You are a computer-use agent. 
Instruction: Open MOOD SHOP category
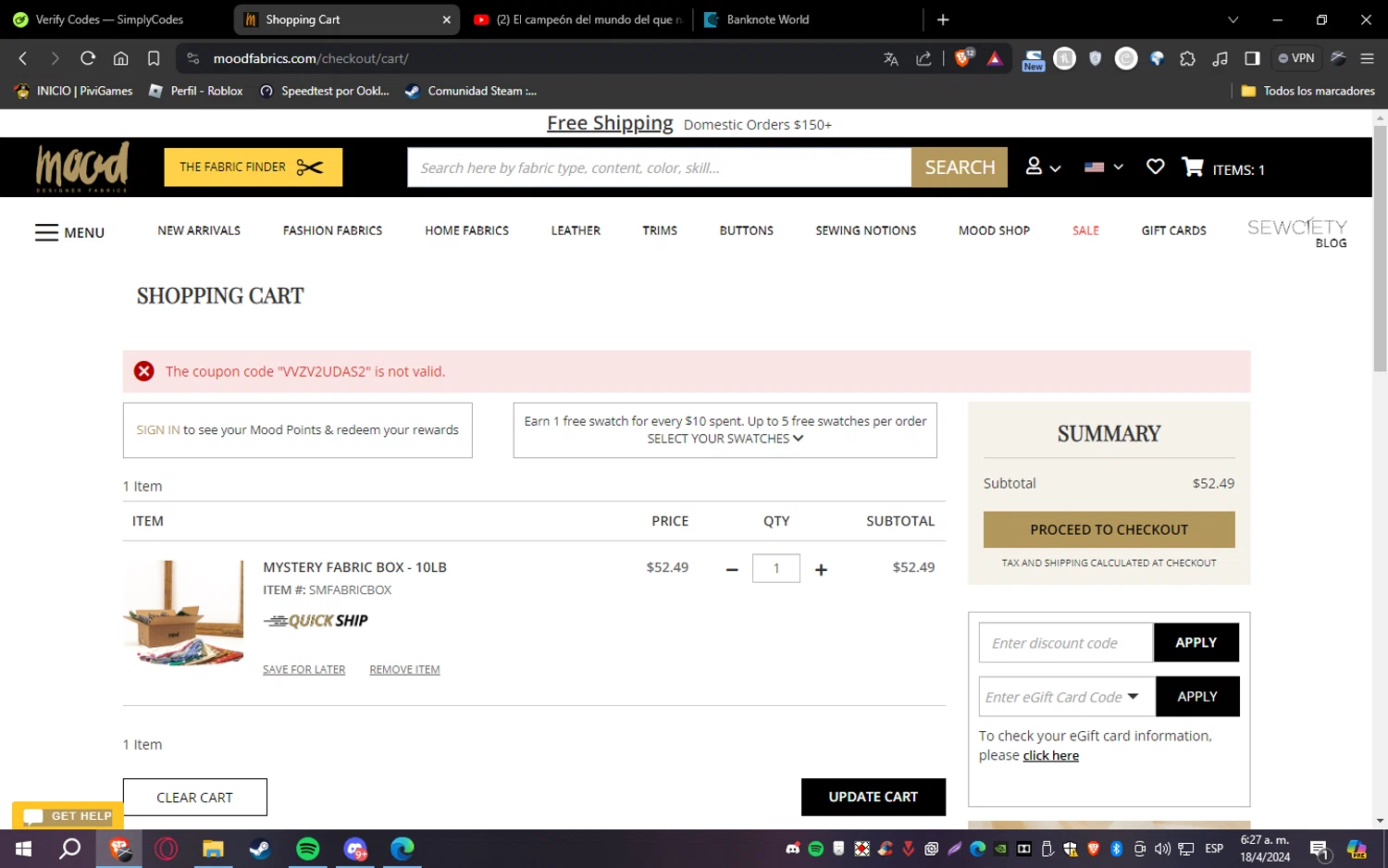tap(994, 230)
